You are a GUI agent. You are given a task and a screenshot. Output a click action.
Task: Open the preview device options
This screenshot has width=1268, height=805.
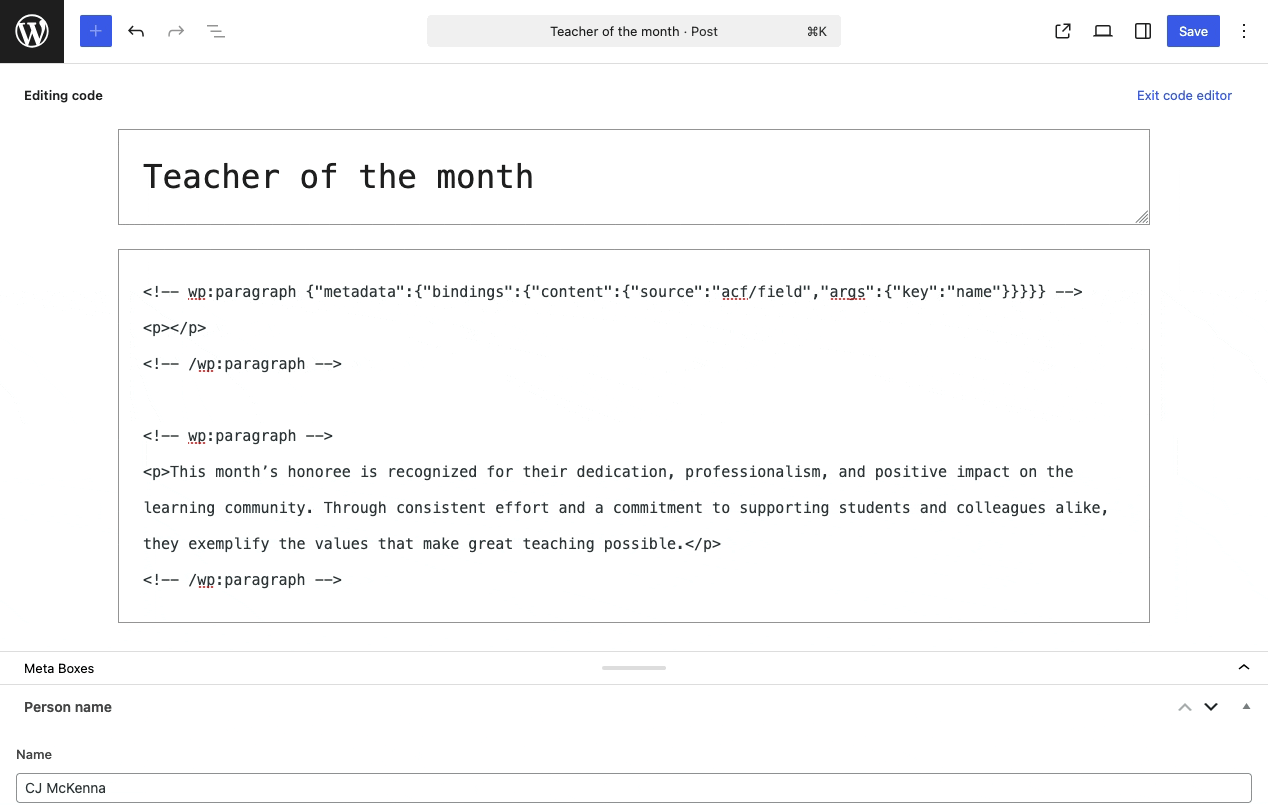point(1103,31)
